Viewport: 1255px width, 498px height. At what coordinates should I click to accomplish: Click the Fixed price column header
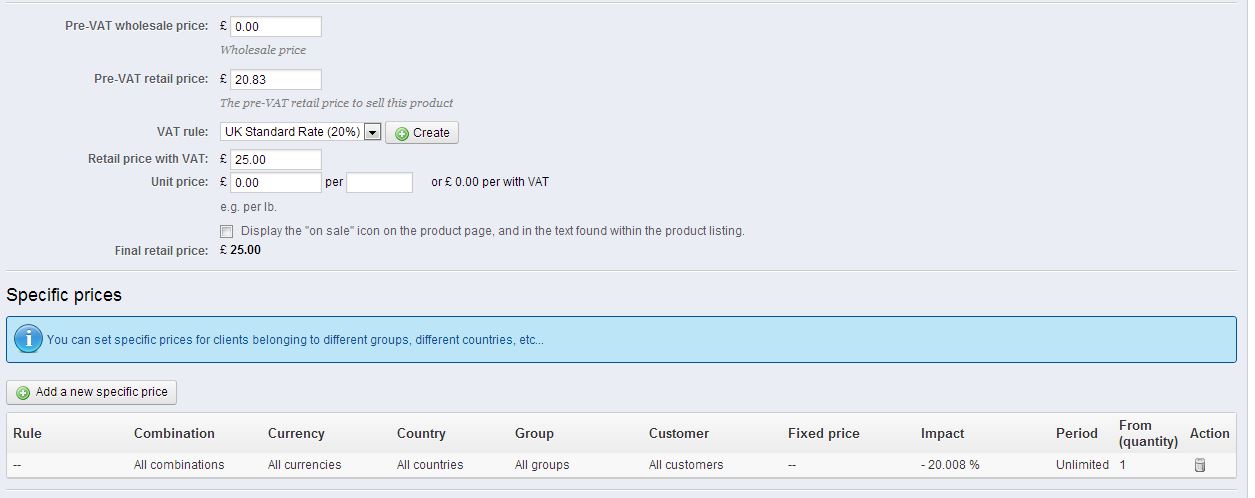pos(823,433)
